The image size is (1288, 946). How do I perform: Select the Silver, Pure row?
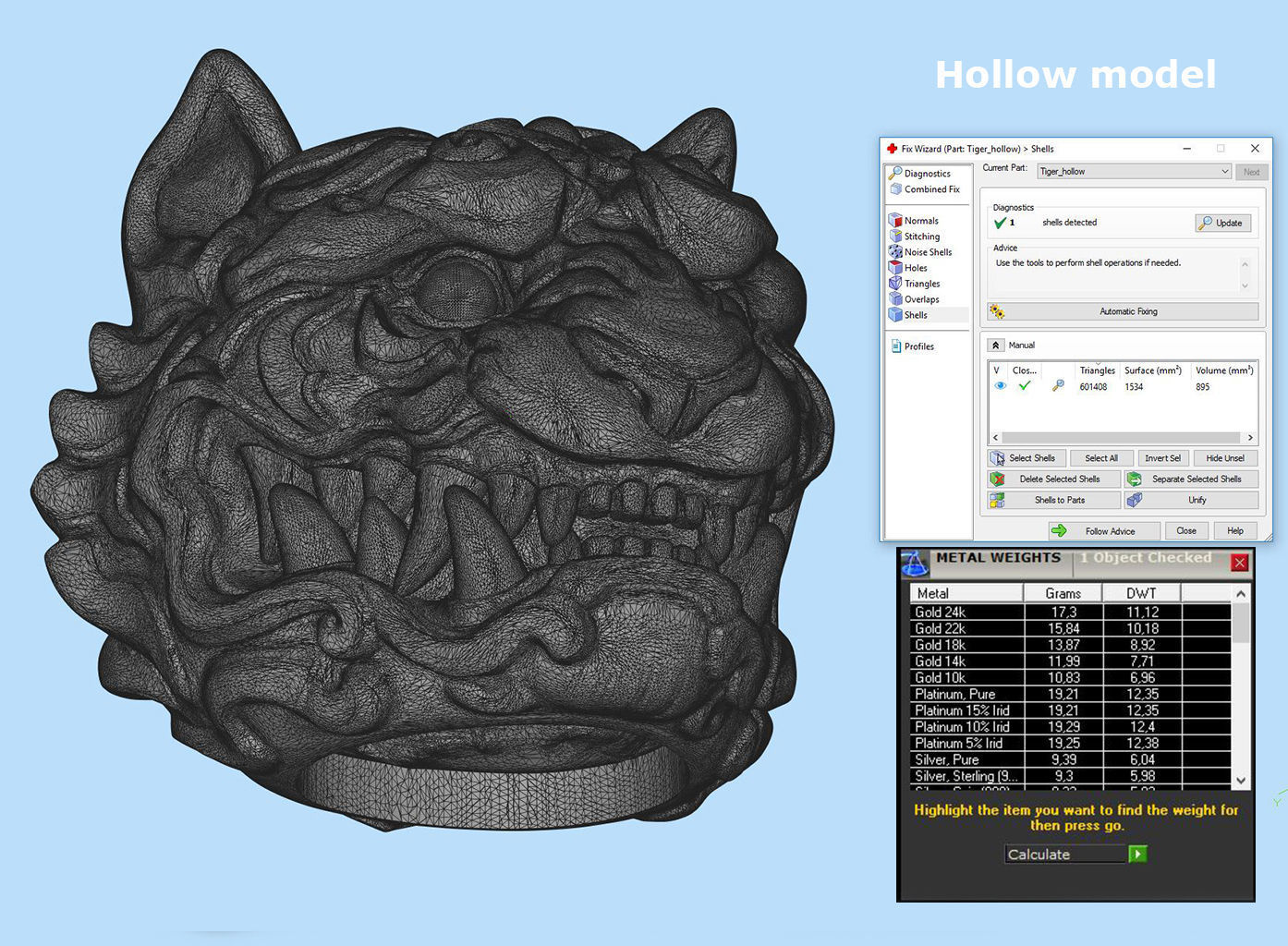1071,759
